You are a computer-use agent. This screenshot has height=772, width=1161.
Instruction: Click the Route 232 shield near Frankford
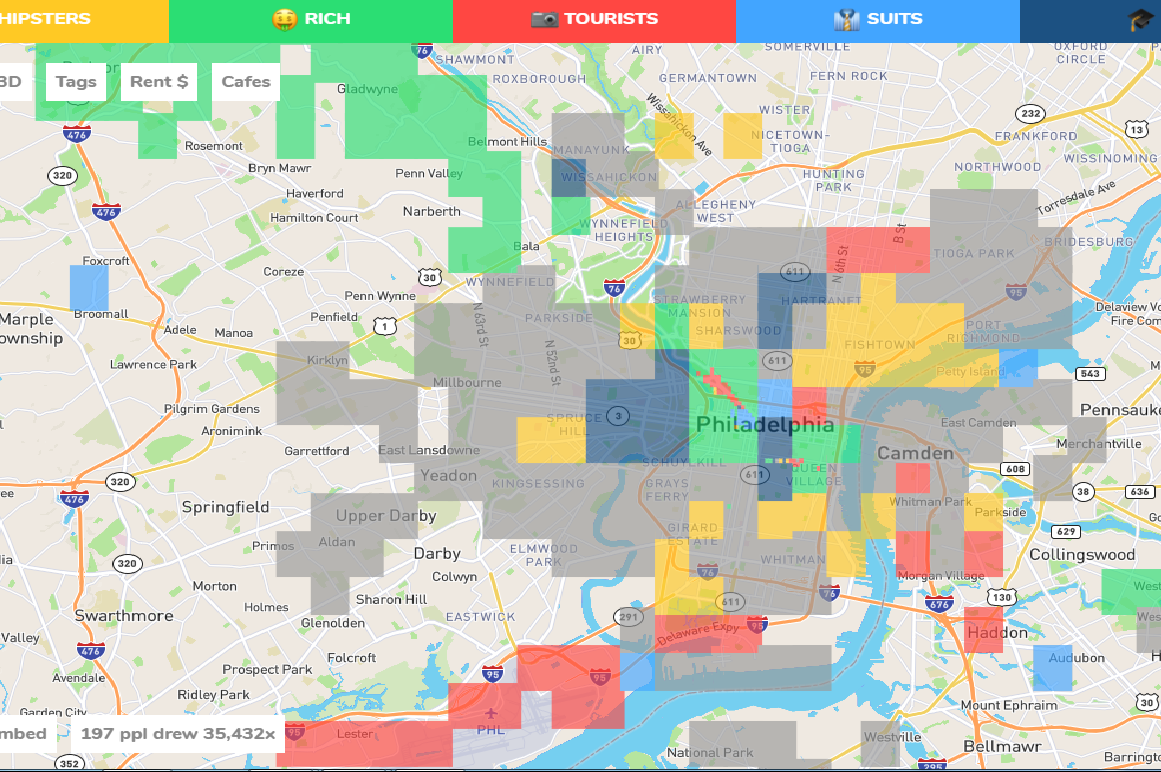[1031, 114]
